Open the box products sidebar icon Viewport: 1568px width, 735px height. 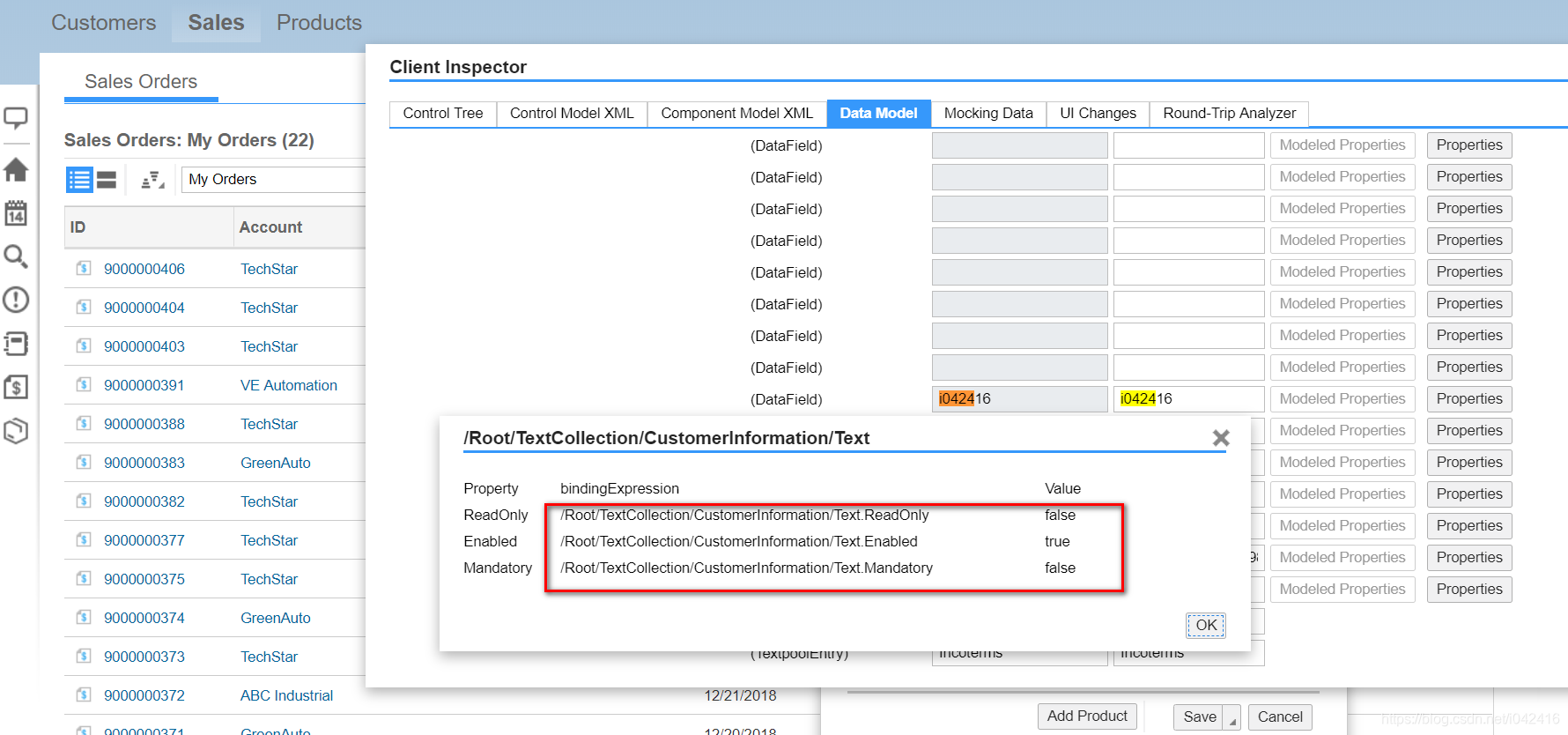[16, 431]
